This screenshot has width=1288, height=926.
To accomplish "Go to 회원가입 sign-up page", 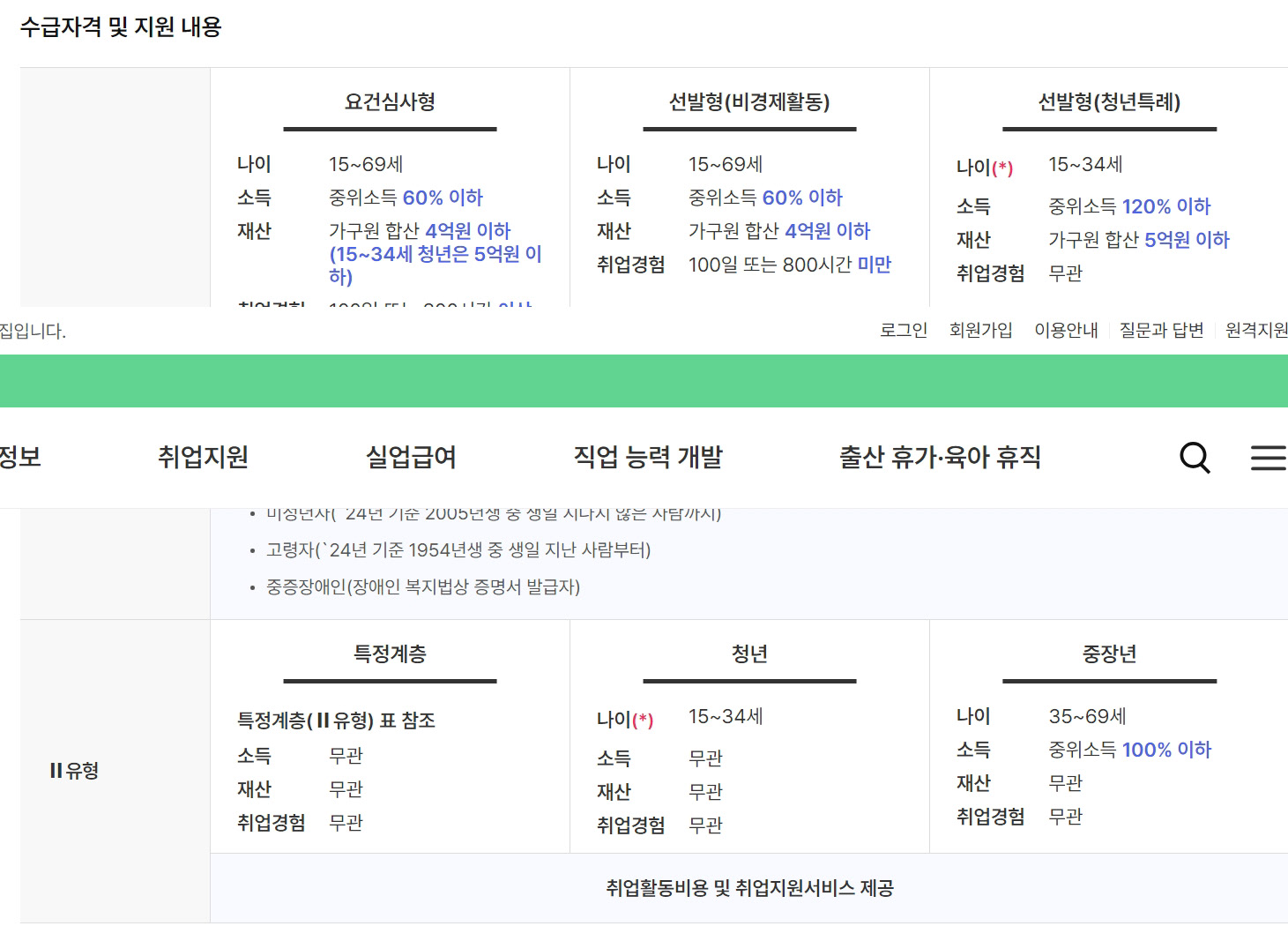I will pos(980,330).
